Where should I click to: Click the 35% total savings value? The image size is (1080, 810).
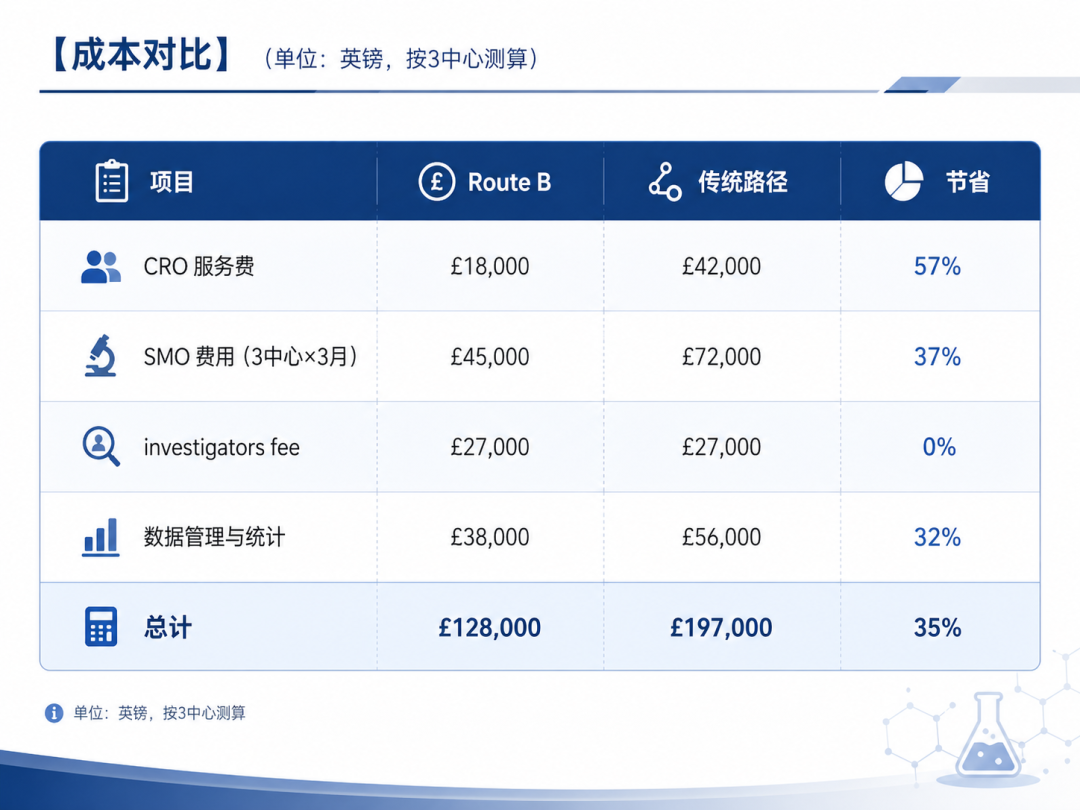pos(937,627)
